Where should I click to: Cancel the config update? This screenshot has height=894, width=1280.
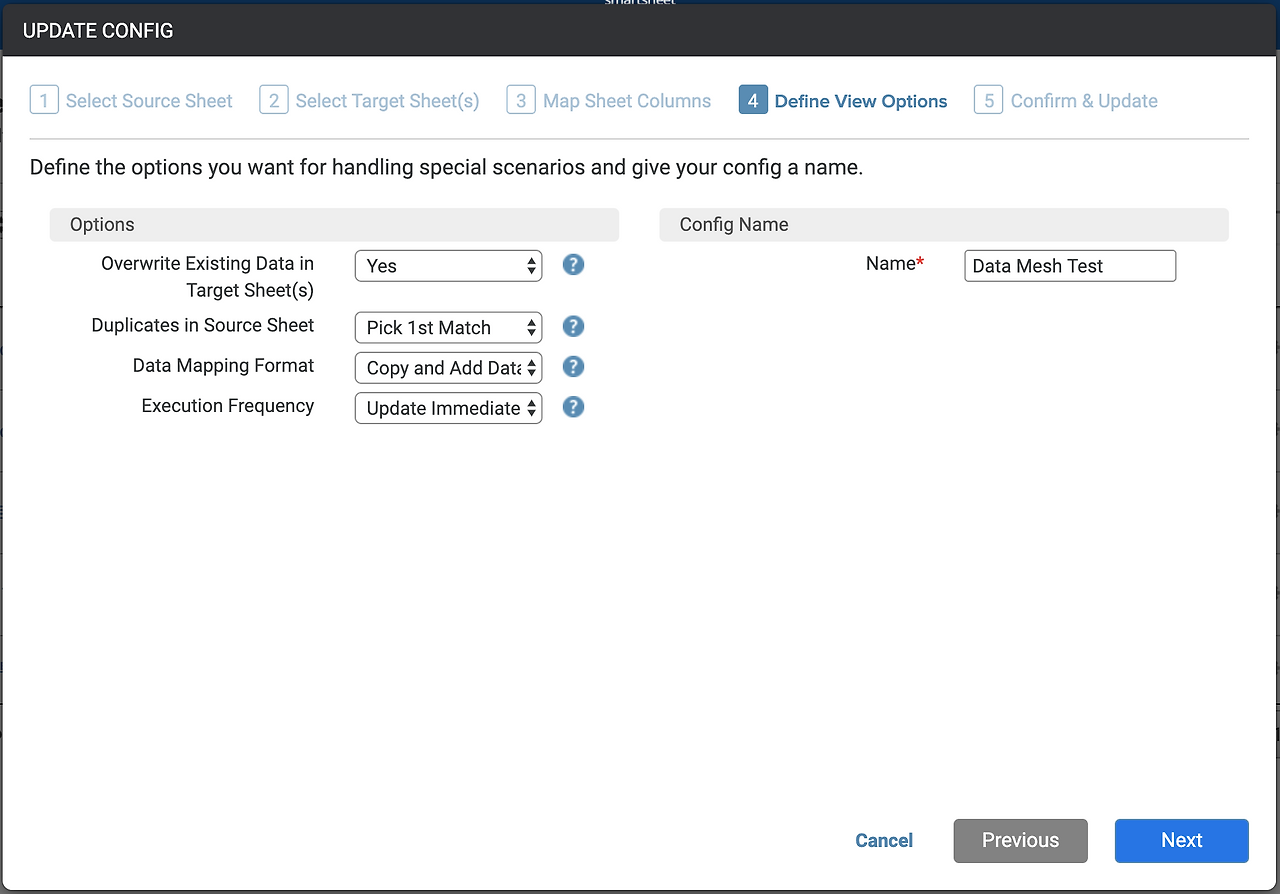pos(884,840)
